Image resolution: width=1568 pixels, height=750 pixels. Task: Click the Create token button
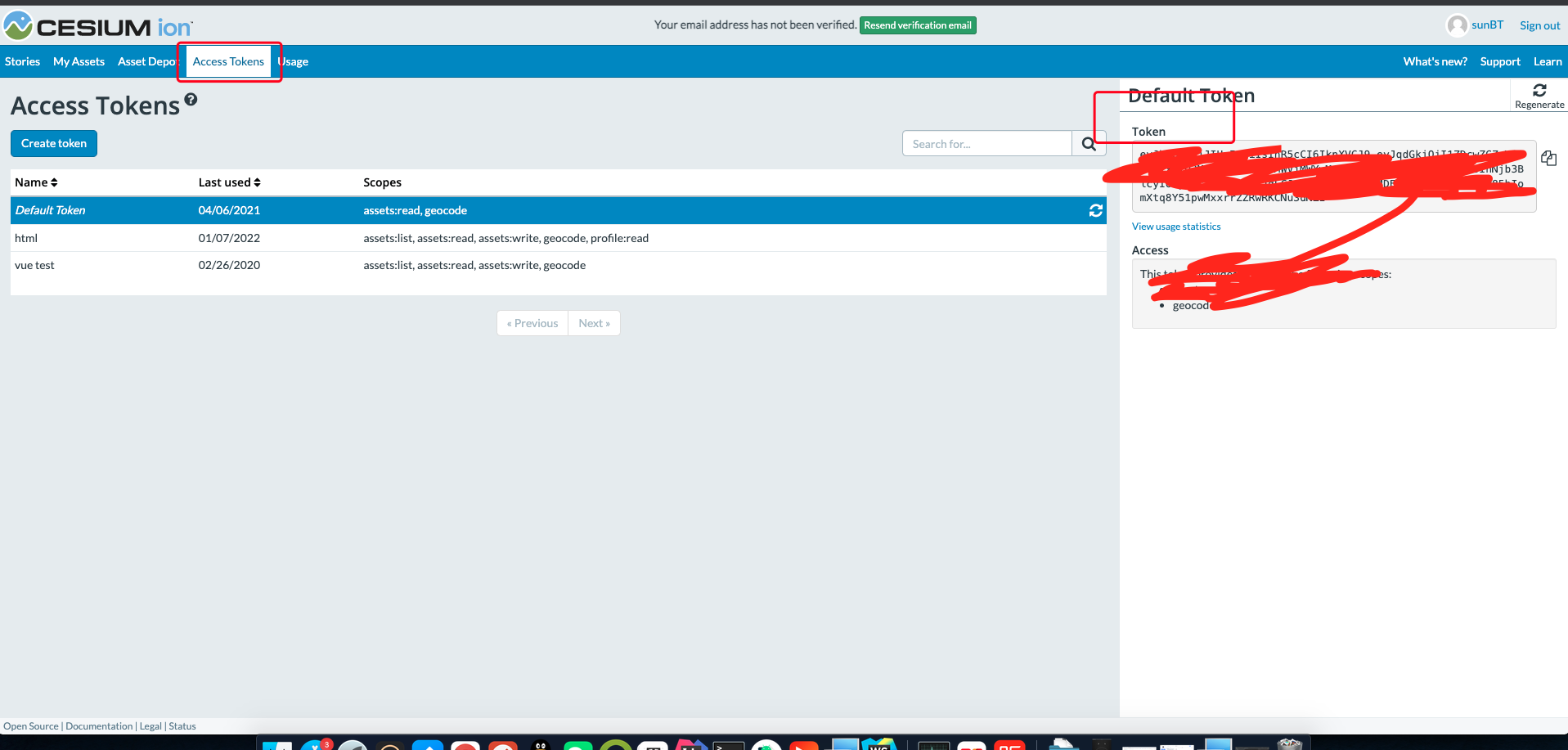pyautogui.click(x=54, y=143)
